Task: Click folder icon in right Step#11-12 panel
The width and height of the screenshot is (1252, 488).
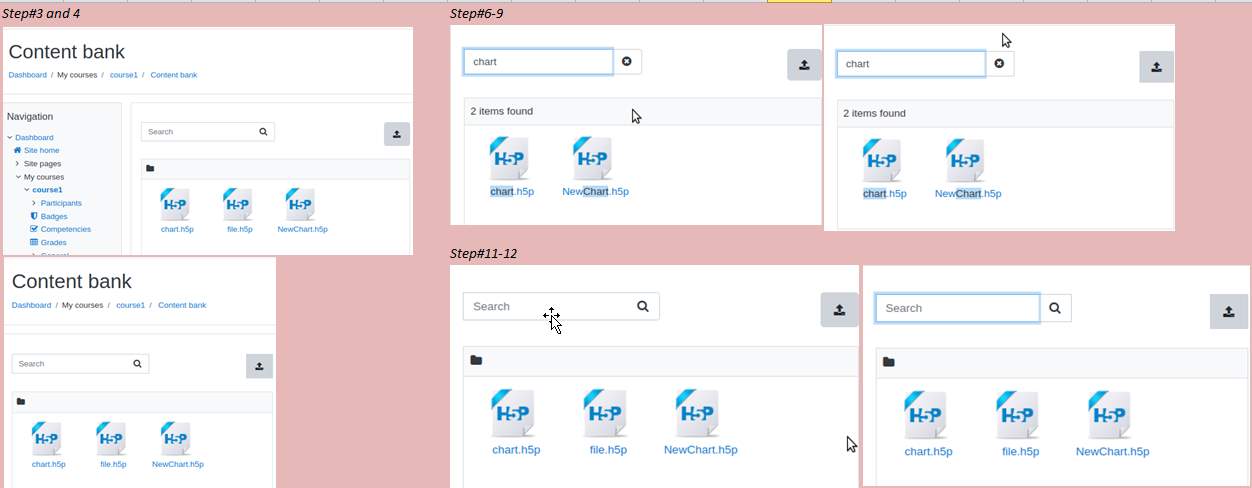Action: [889, 362]
